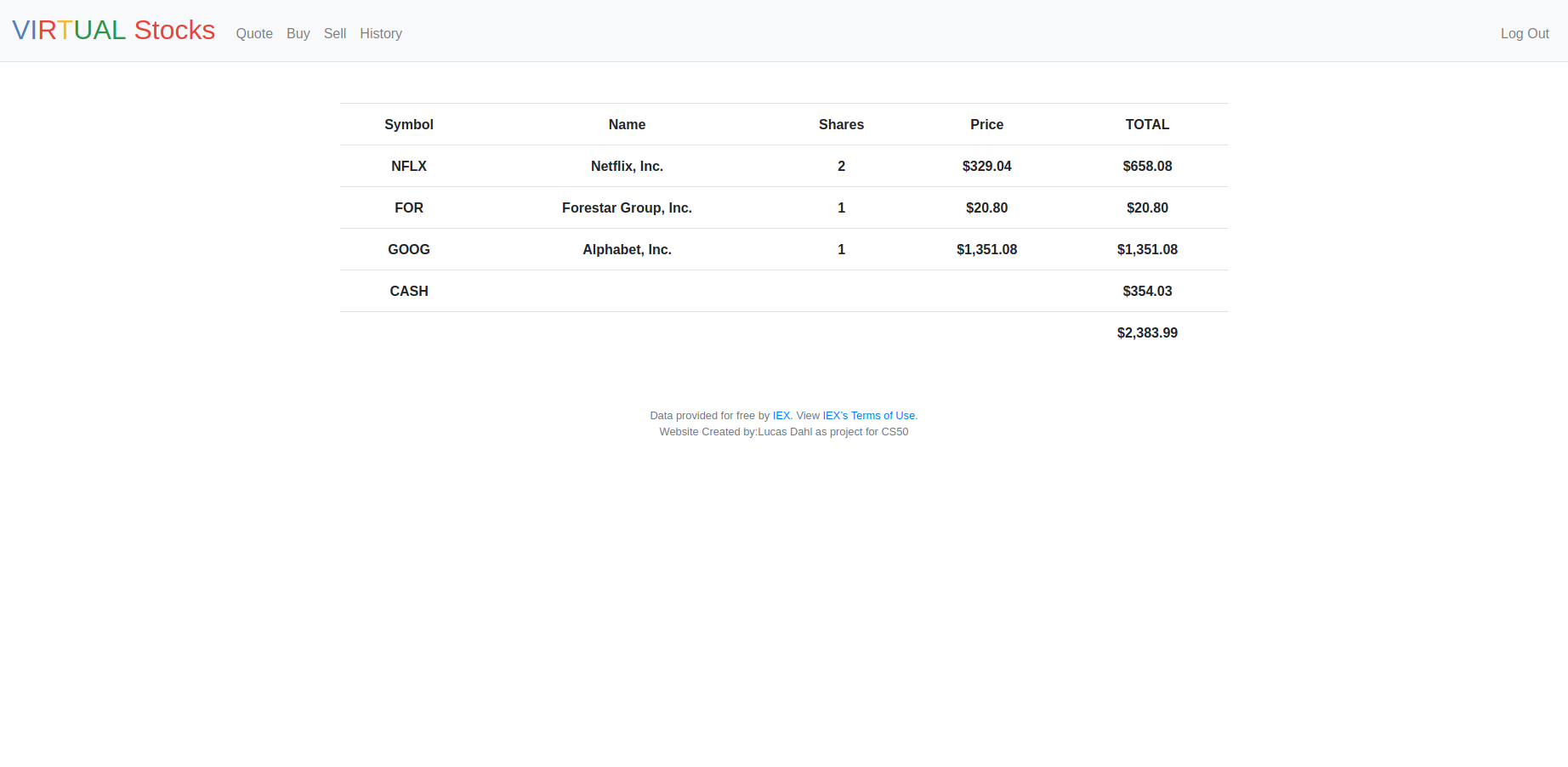Click Netflix total $658.08
Image resolution: width=1568 pixels, height=767 pixels.
(x=1147, y=166)
